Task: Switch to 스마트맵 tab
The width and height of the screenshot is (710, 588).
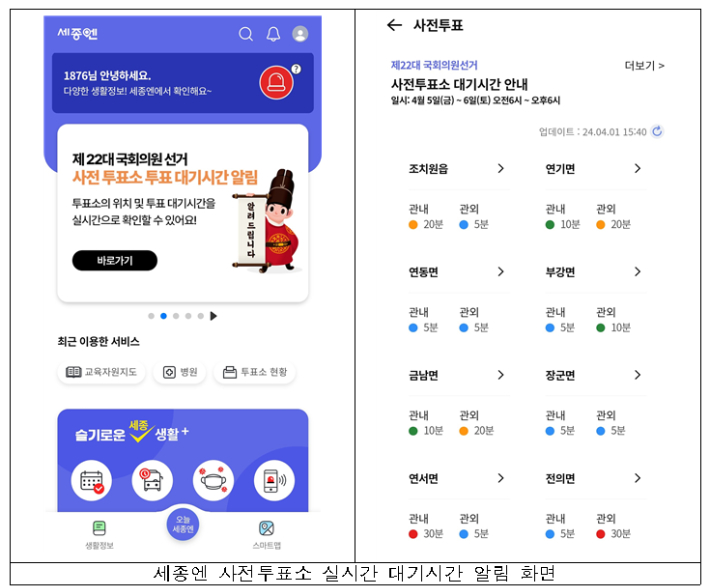Action: coord(267,535)
